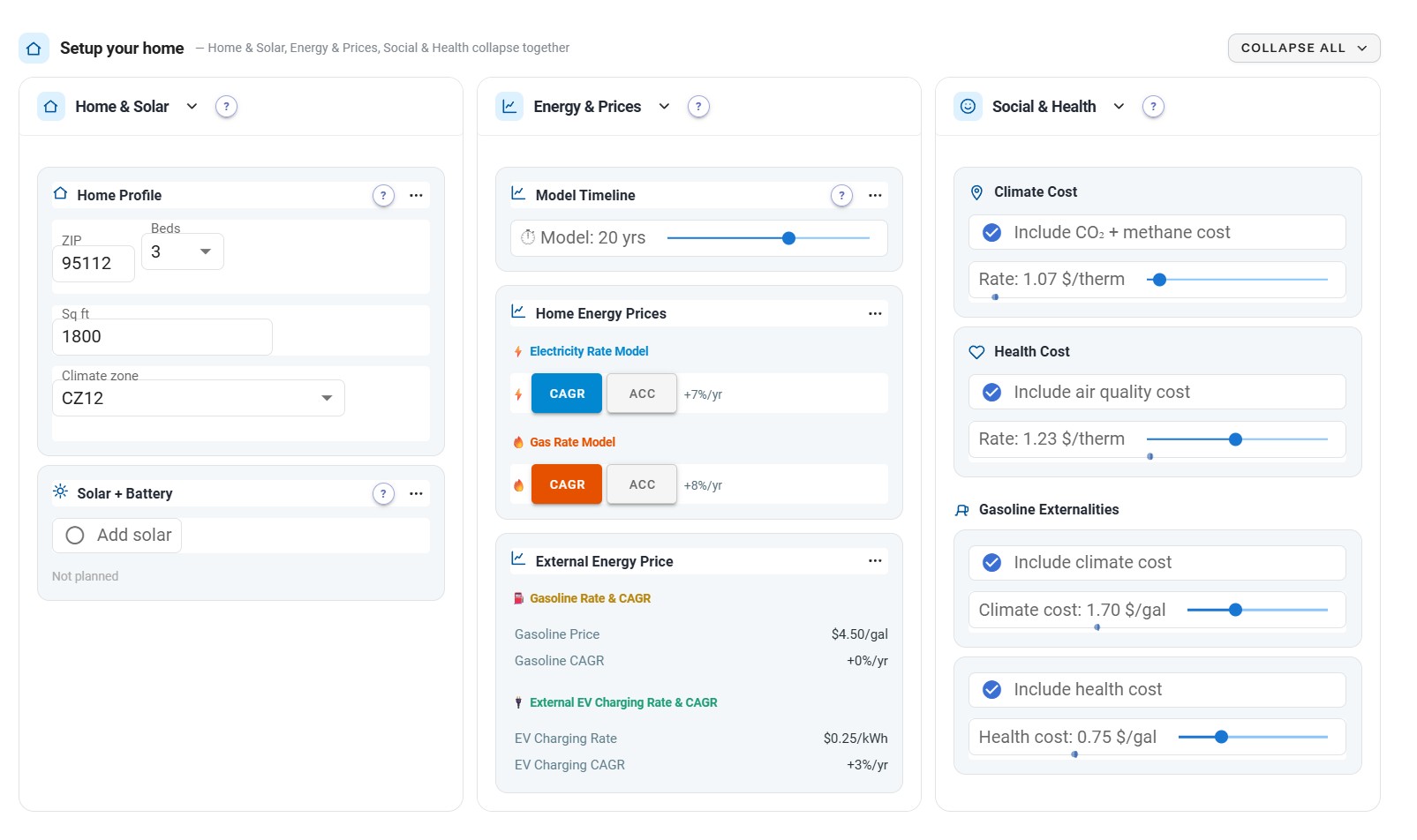Select orange CAGR for Gas Rate Model
1417x840 pixels.
coord(567,484)
